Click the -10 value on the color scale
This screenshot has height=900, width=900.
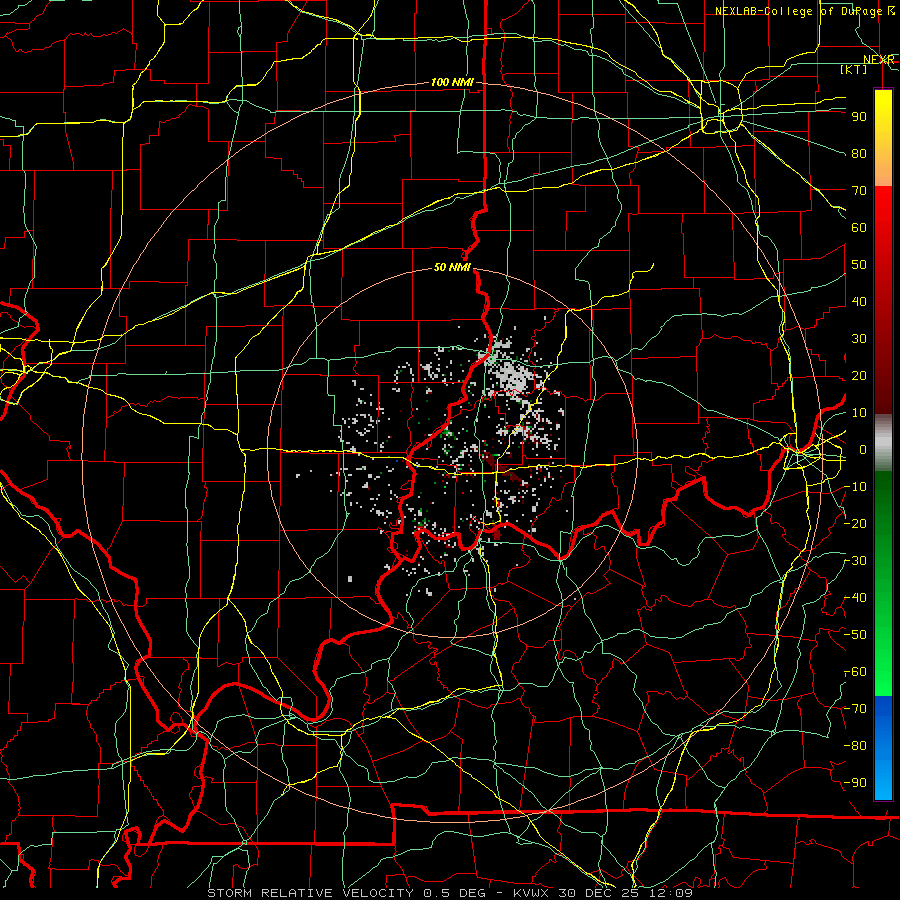pyautogui.click(x=855, y=487)
